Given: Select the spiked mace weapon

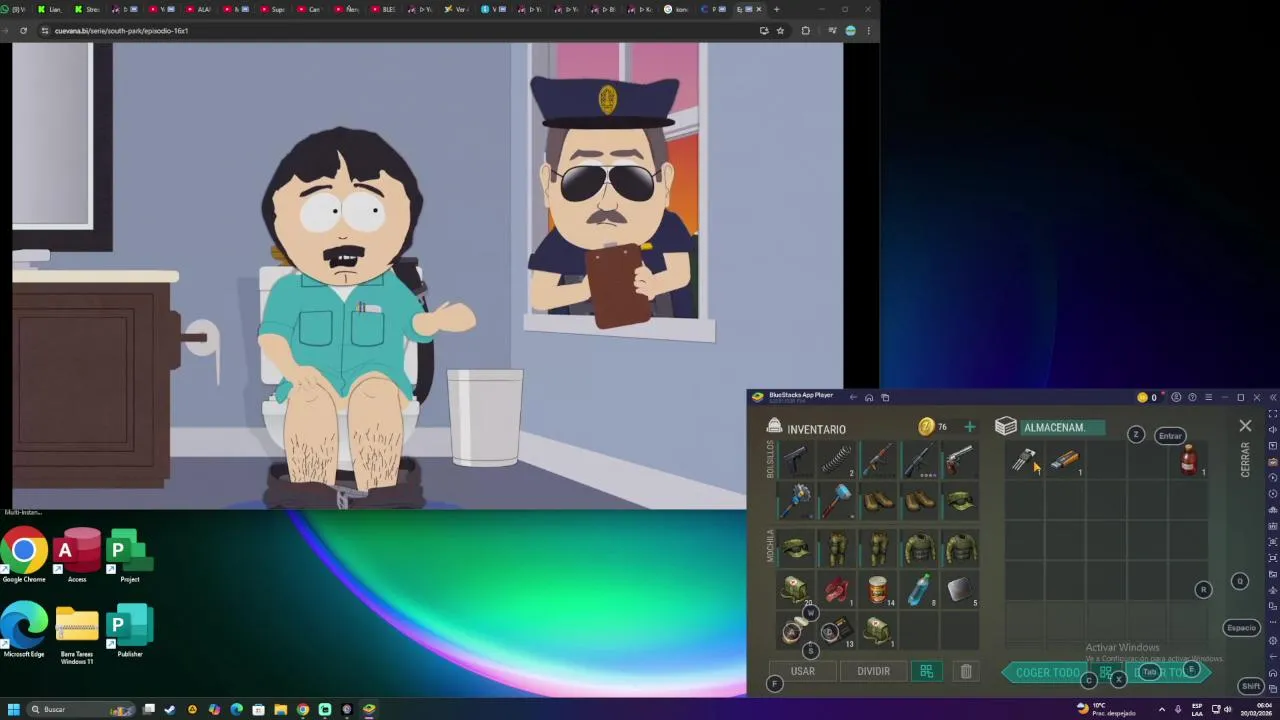Looking at the screenshot, I should [796, 500].
